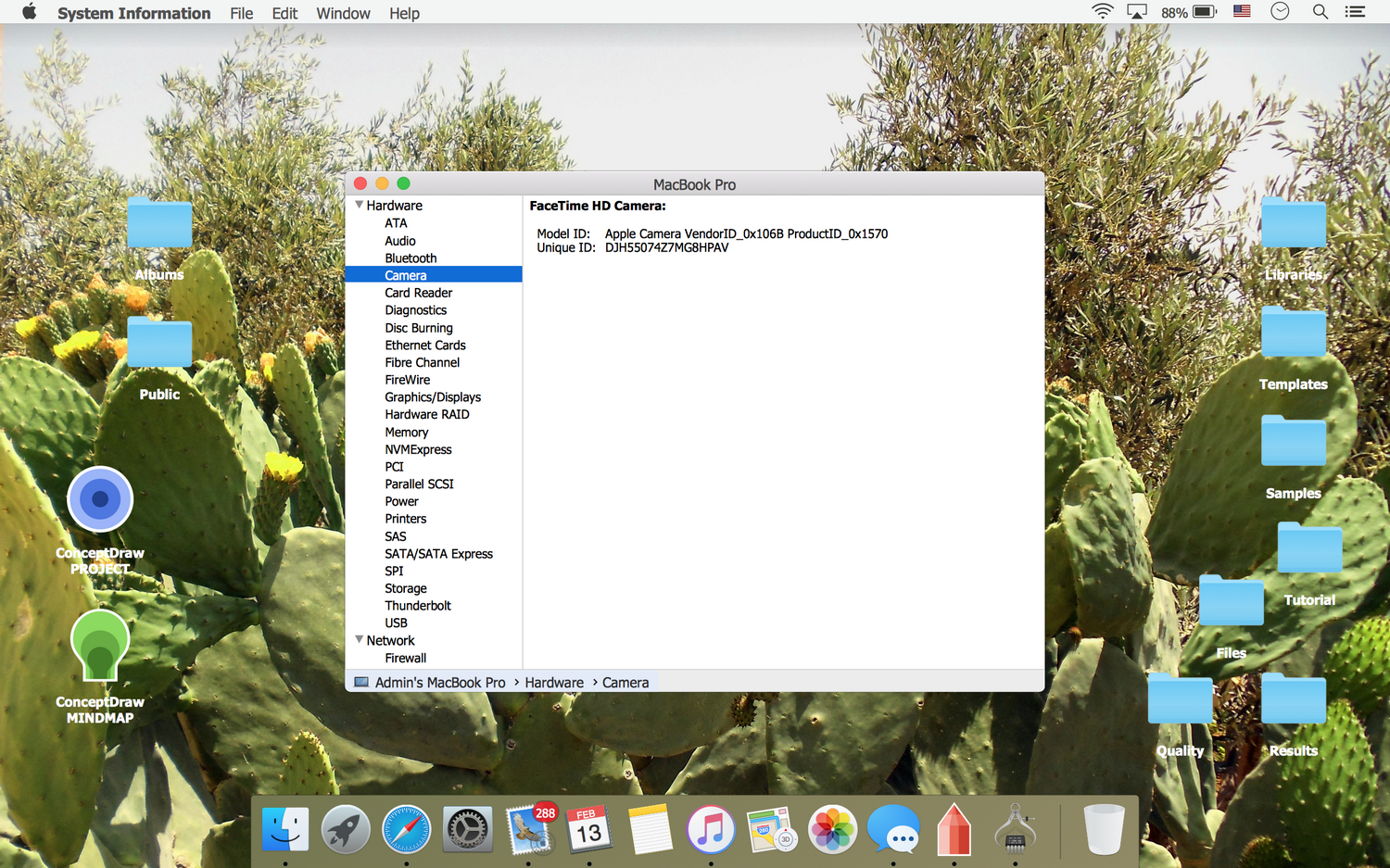Open the Window menu
Image resolution: width=1390 pixels, height=868 pixels.
tap(343, 13)
